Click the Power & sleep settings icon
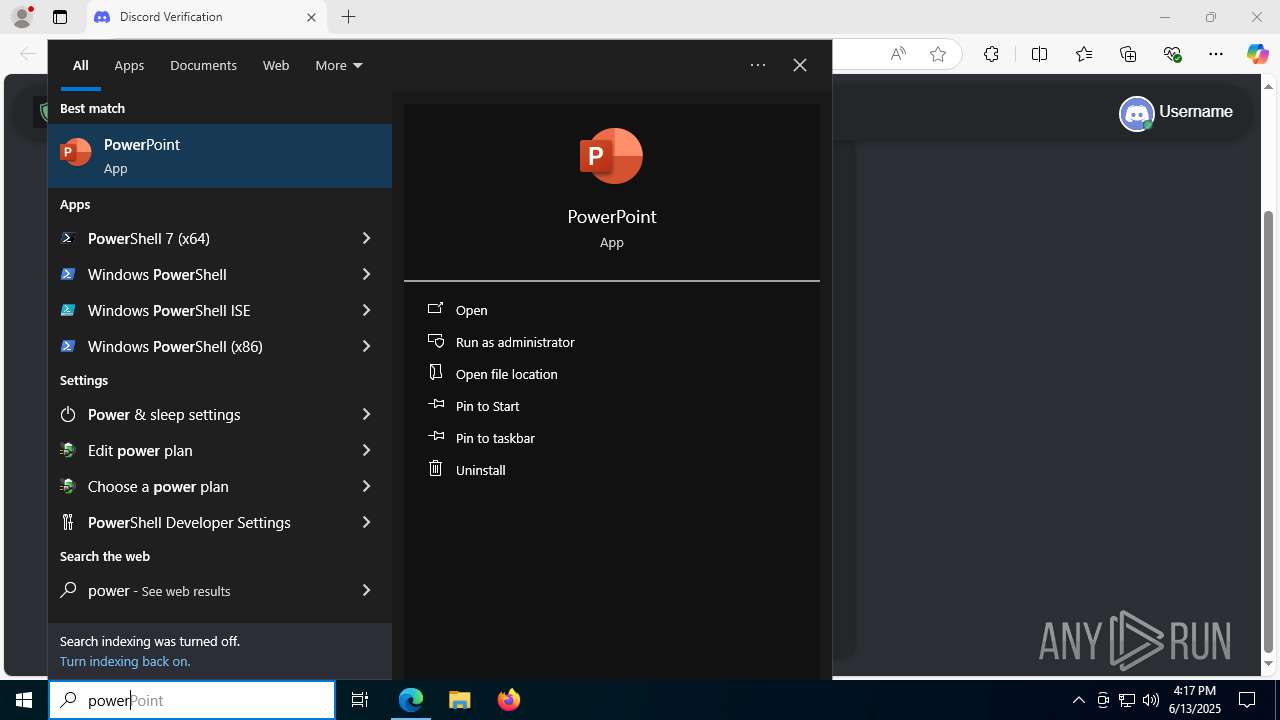This screenshot has height=720, width=1280. [x=68, y=414]
